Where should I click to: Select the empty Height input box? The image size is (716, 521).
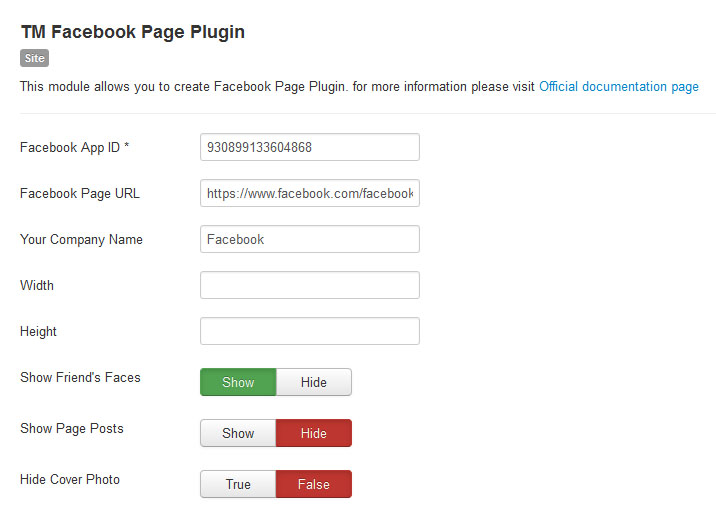[310, 331]
